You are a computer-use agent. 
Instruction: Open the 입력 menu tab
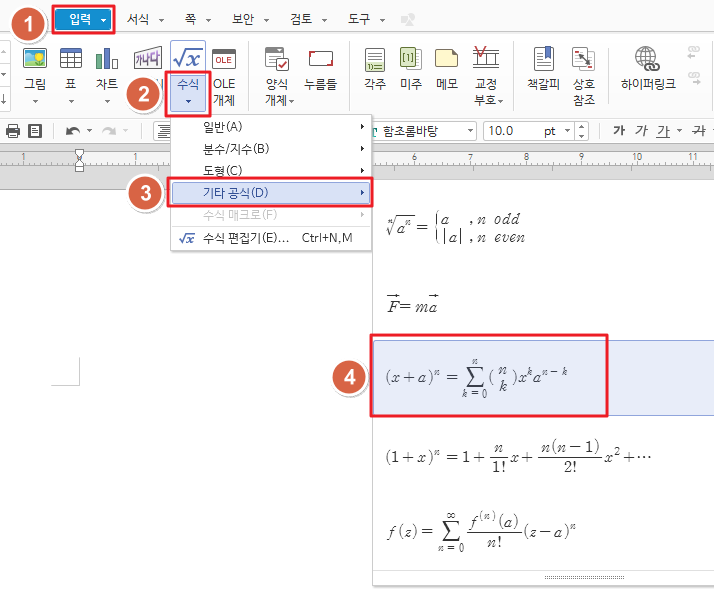tap(83, 19)
